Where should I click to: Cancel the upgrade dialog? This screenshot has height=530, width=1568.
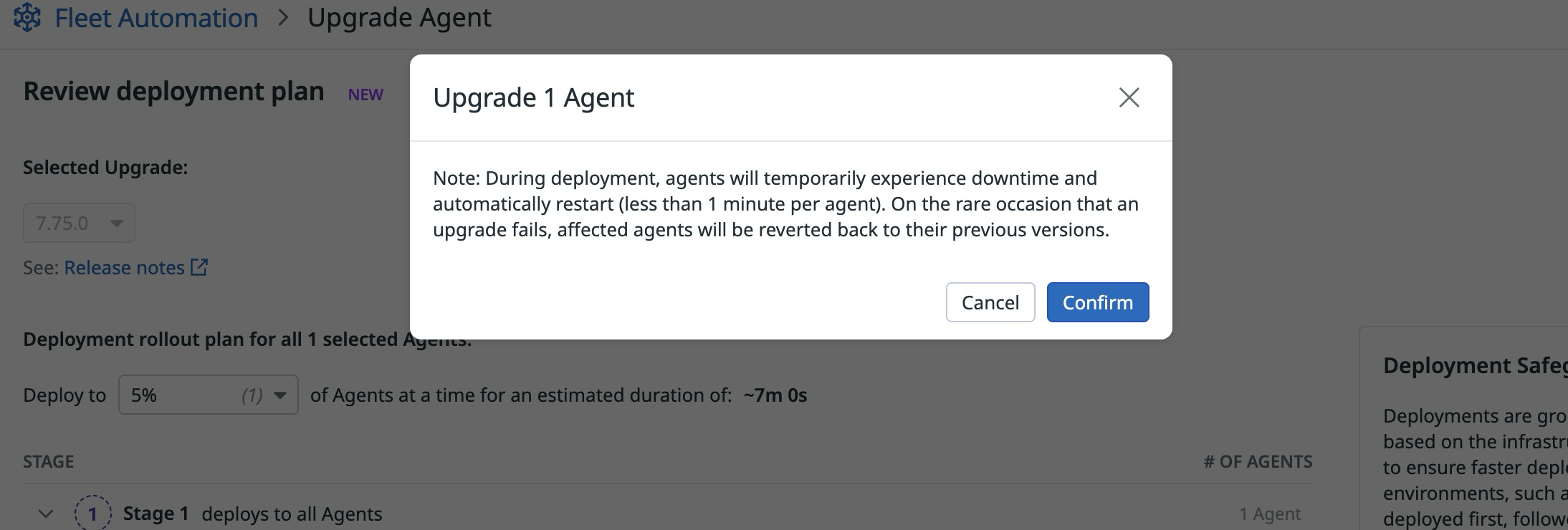[990, 302]
